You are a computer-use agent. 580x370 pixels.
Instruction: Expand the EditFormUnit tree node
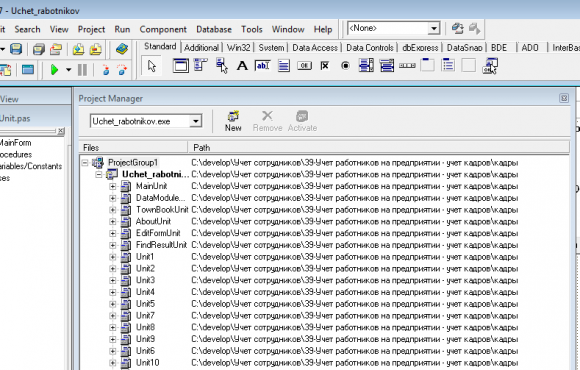pos(112,233)
